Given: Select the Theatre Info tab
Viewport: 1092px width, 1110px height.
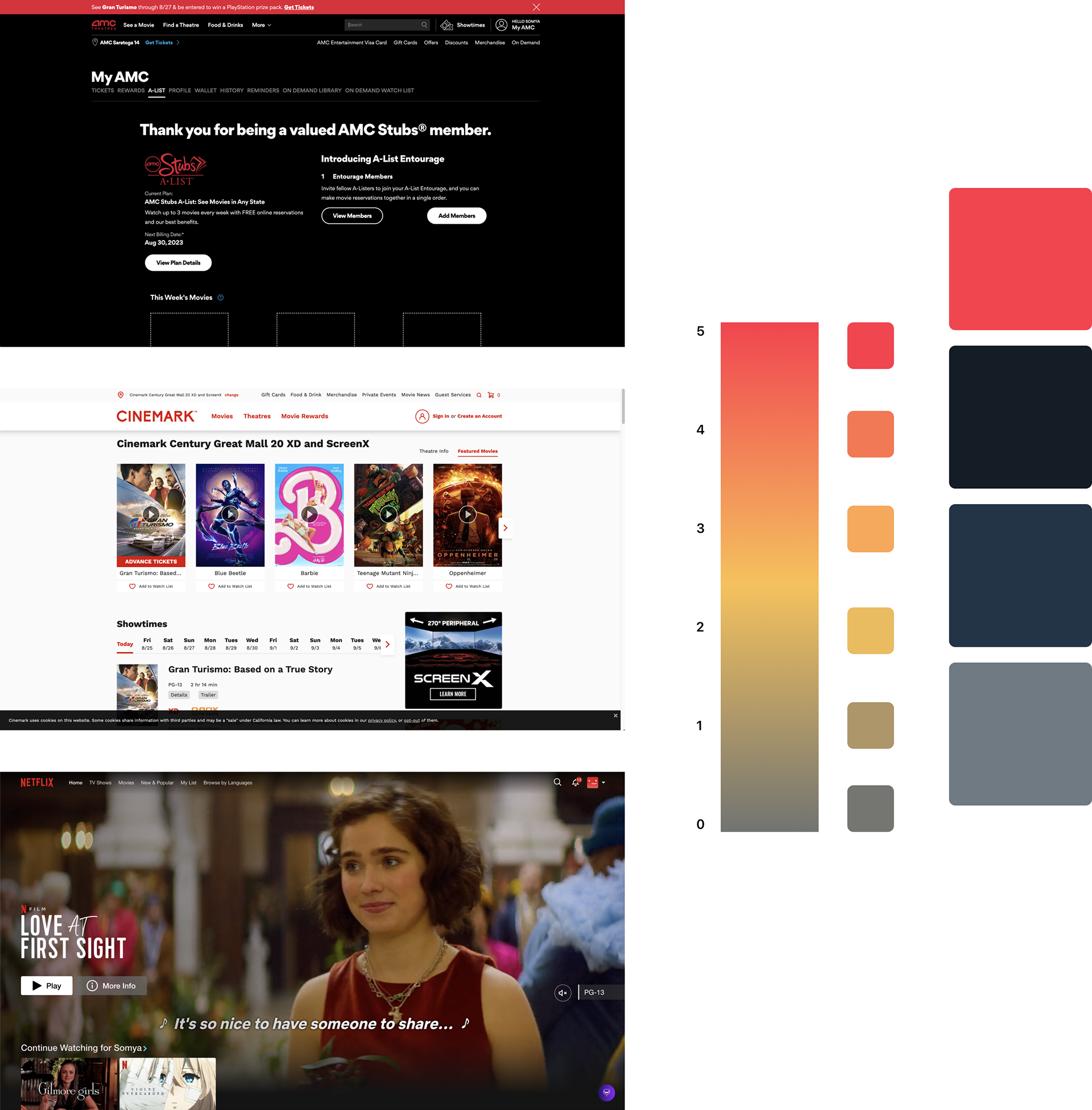Looking at the screenshot, I should [433, 452].
